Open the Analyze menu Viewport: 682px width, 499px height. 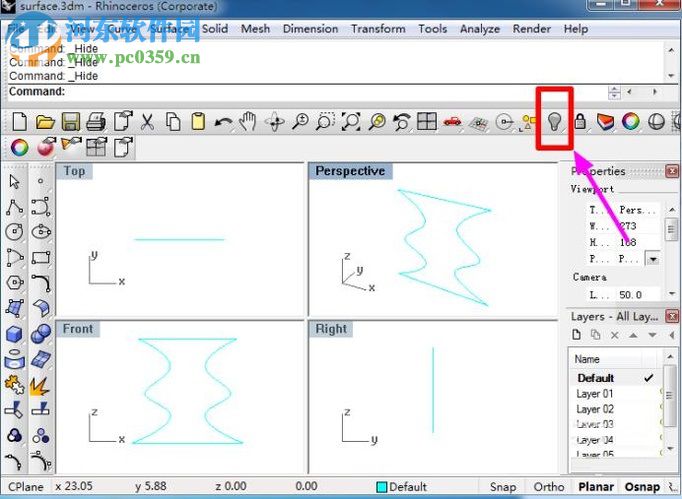coord(480,29)
